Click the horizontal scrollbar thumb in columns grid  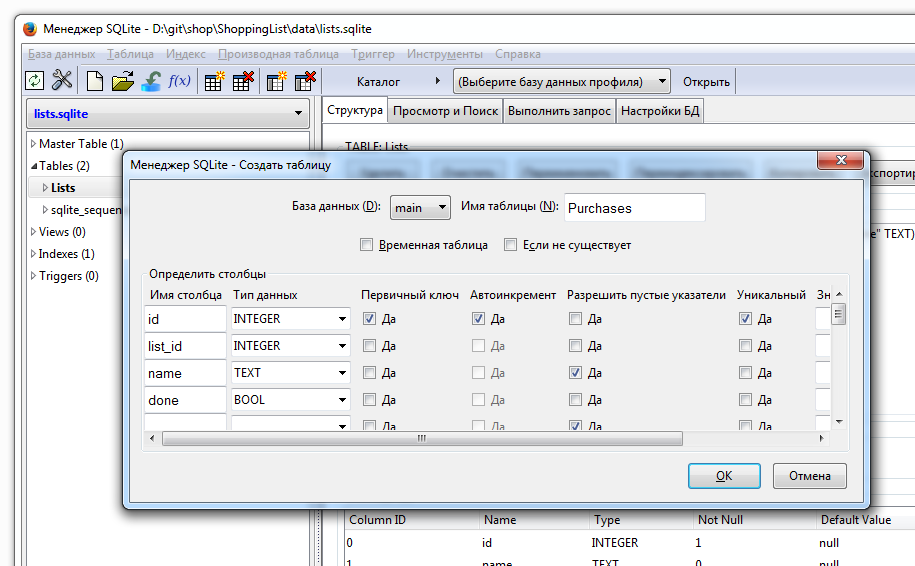tap(422, 438)
